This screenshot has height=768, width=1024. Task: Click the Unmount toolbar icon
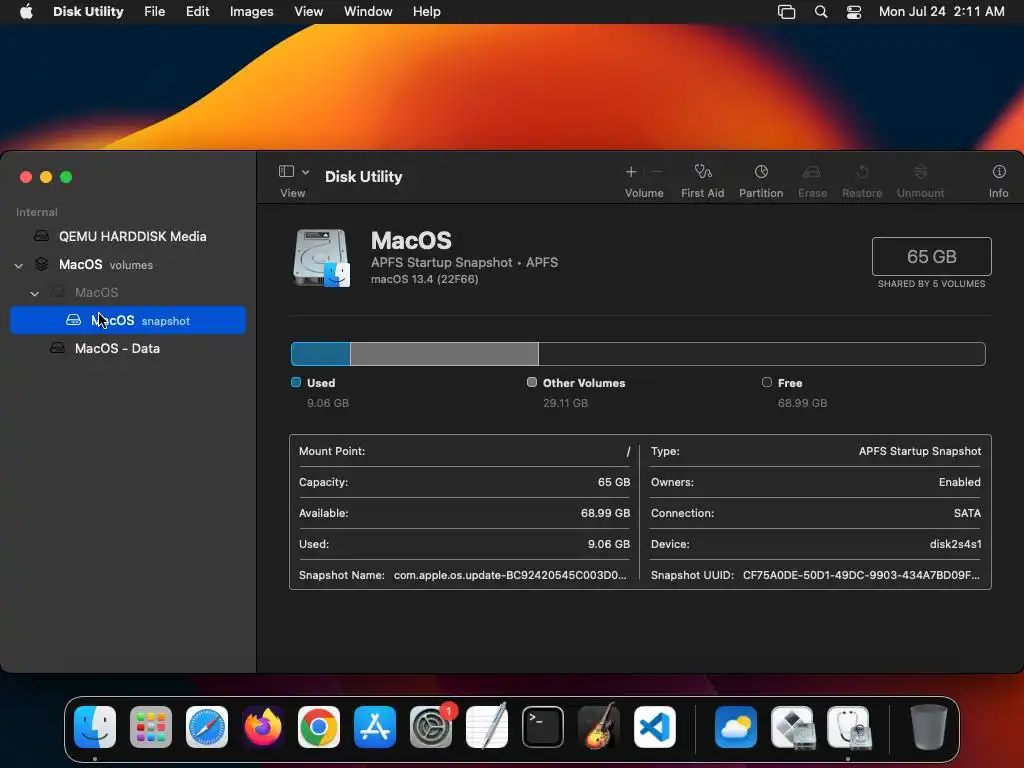(x=920, y=172)
